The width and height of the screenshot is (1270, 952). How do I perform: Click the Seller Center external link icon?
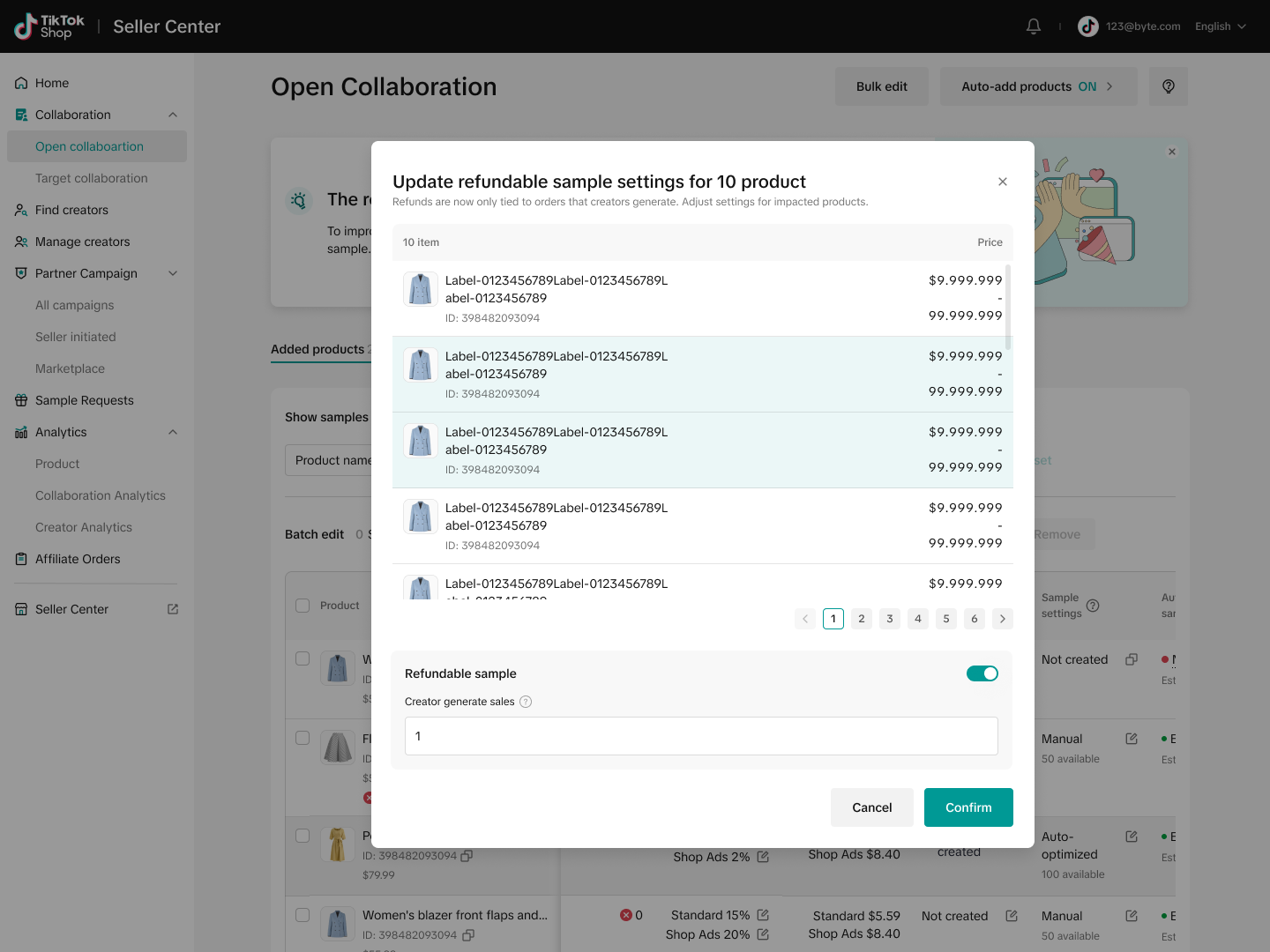click(173, 609)
